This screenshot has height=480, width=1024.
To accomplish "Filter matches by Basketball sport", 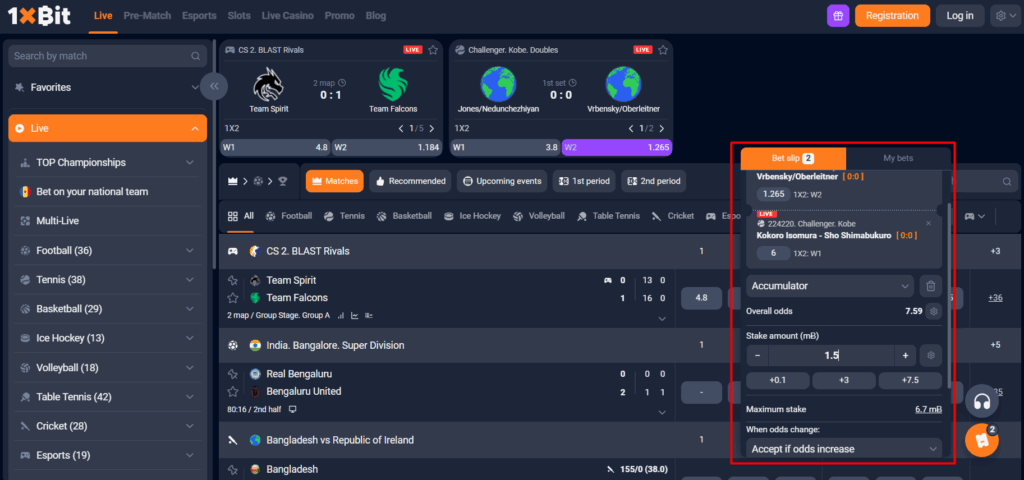I will tap(404, 216).
